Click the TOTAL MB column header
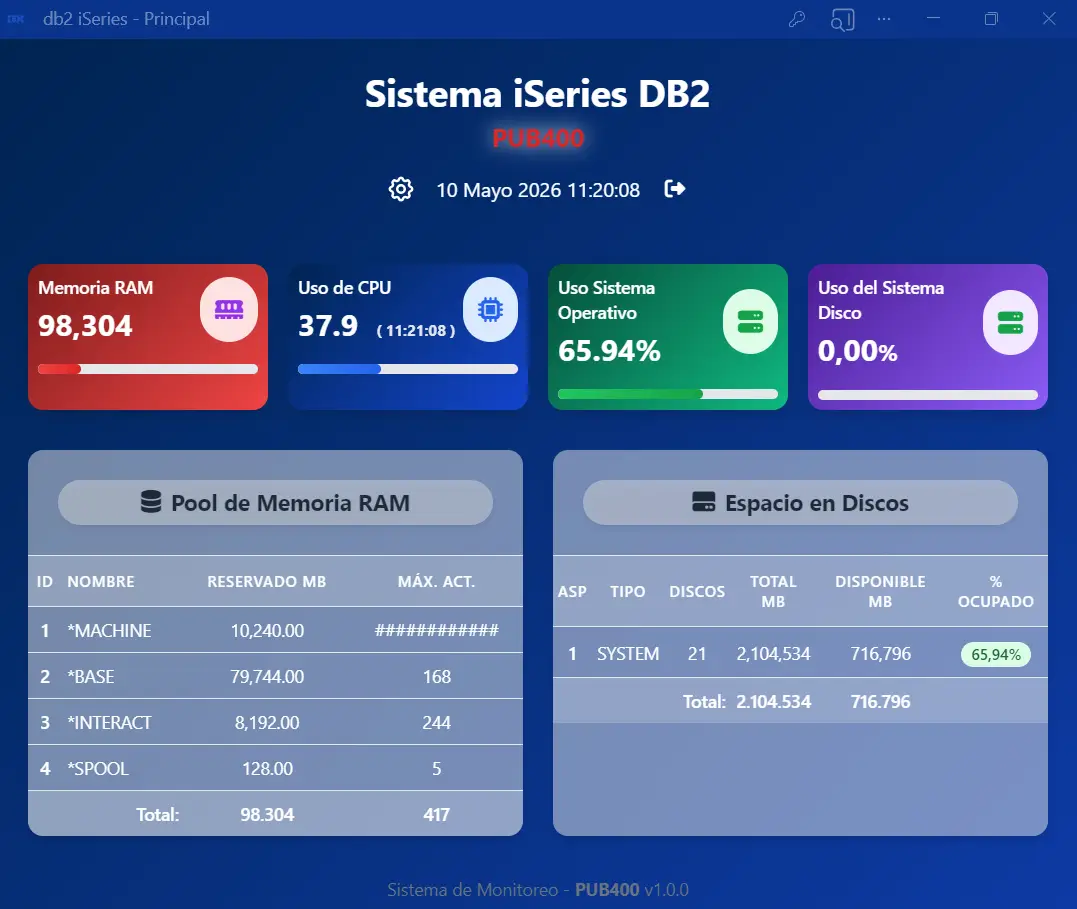 [x=773, y=592]
